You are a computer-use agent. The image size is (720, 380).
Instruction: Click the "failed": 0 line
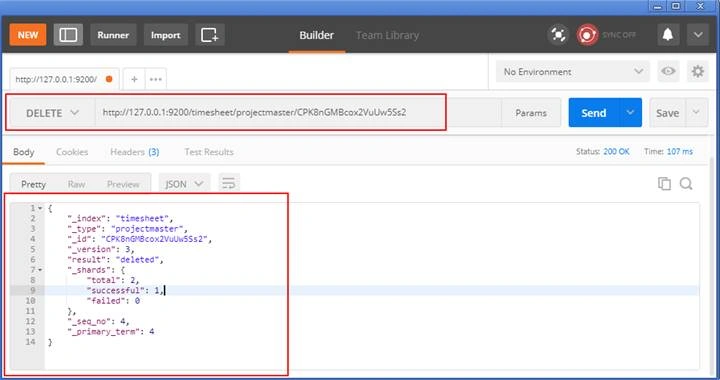click(x=113, y=301)
